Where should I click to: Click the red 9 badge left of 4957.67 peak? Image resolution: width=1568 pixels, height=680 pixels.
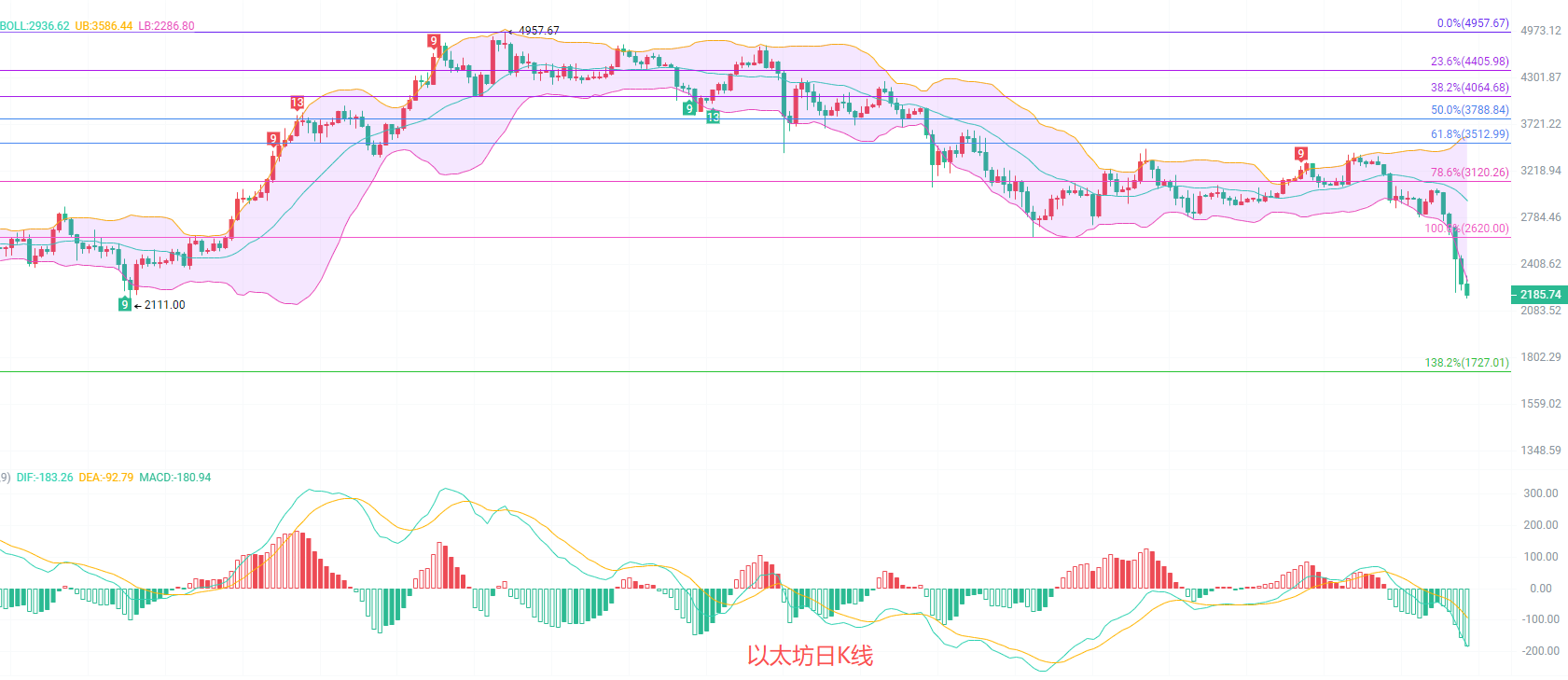click(434, 40)
